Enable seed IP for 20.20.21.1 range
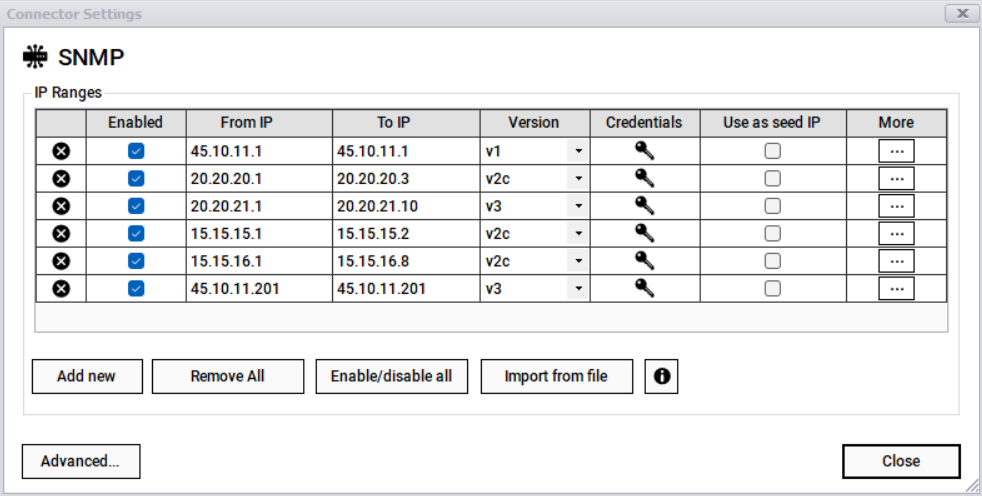Screen dimensions: 982x496 [773, 206]
